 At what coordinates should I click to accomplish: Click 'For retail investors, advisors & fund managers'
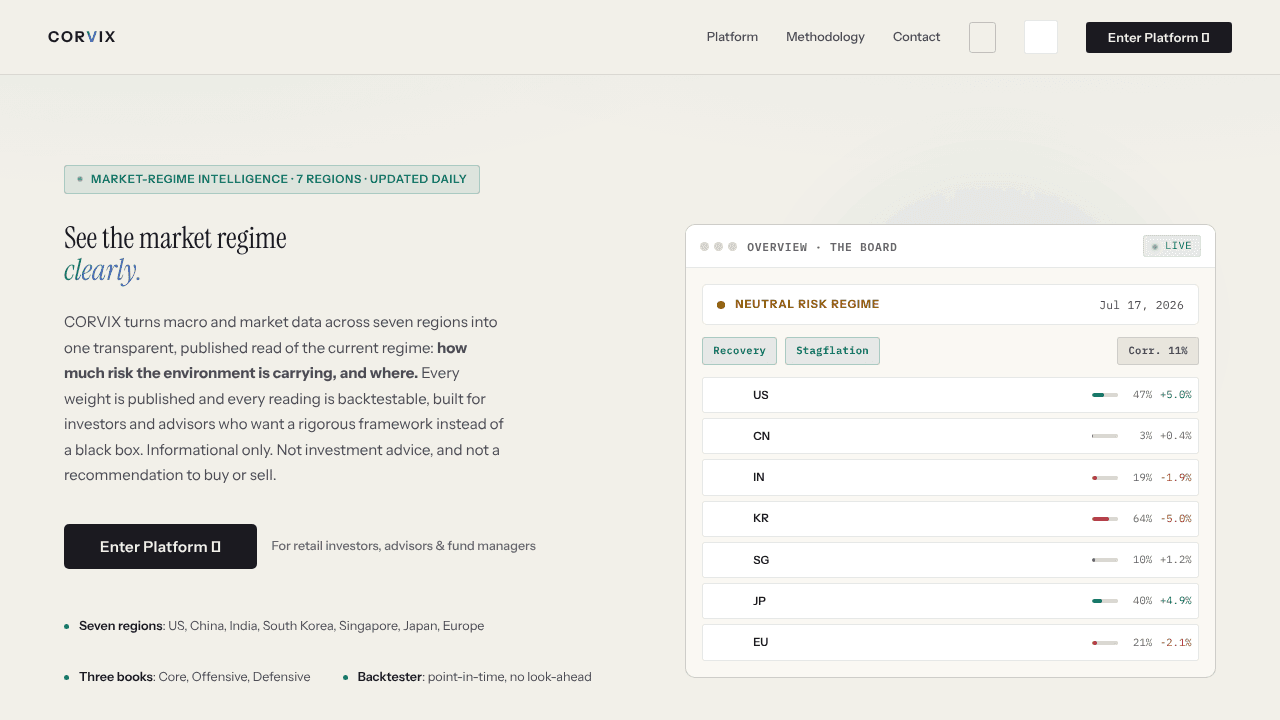click(x=403, y=546)
